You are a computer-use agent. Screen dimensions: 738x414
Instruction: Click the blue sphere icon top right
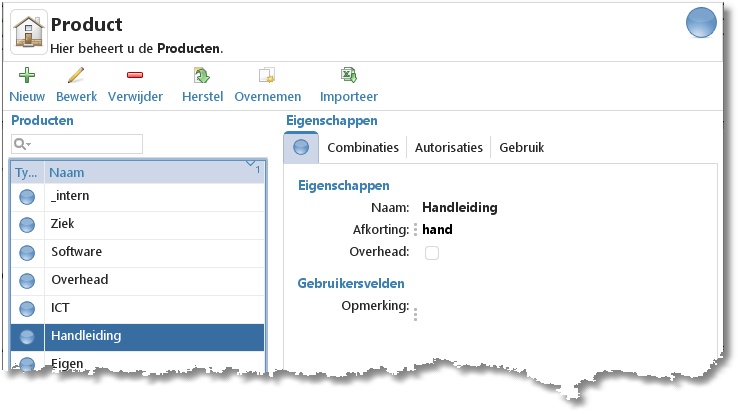[x=701, y=23]
